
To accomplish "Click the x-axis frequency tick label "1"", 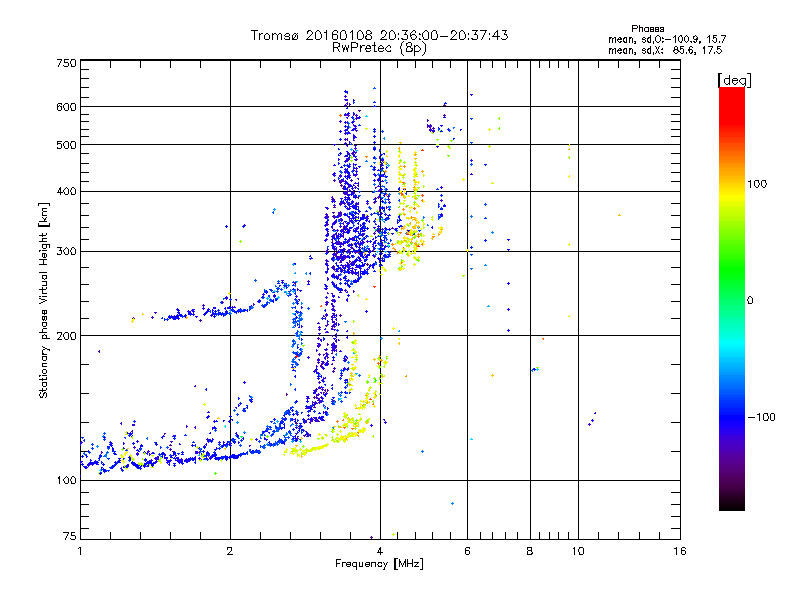I will (x=80, y=551).
